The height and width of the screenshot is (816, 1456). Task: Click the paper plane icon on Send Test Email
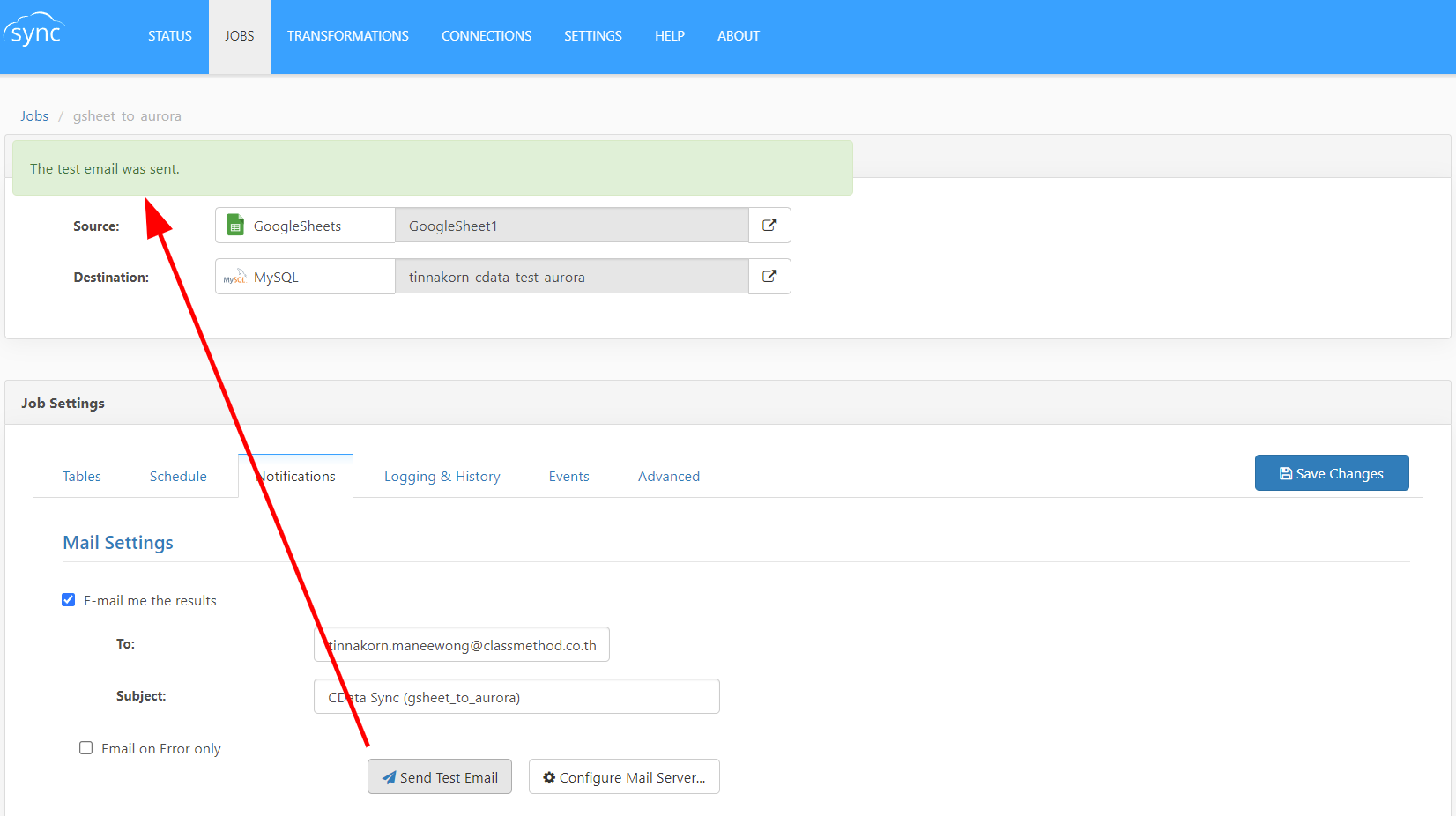click(x=388, y=776)
